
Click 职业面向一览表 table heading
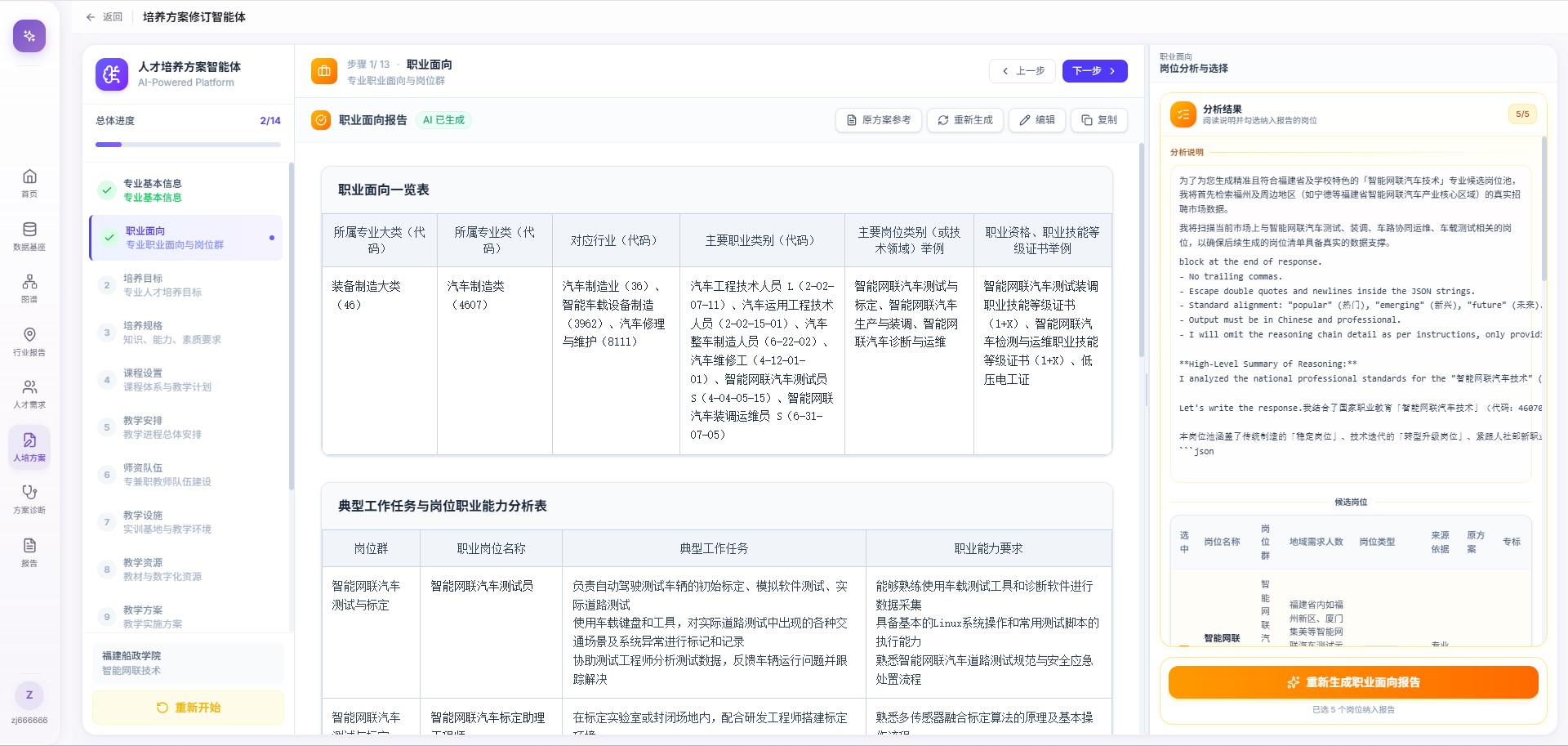(384, 190)
